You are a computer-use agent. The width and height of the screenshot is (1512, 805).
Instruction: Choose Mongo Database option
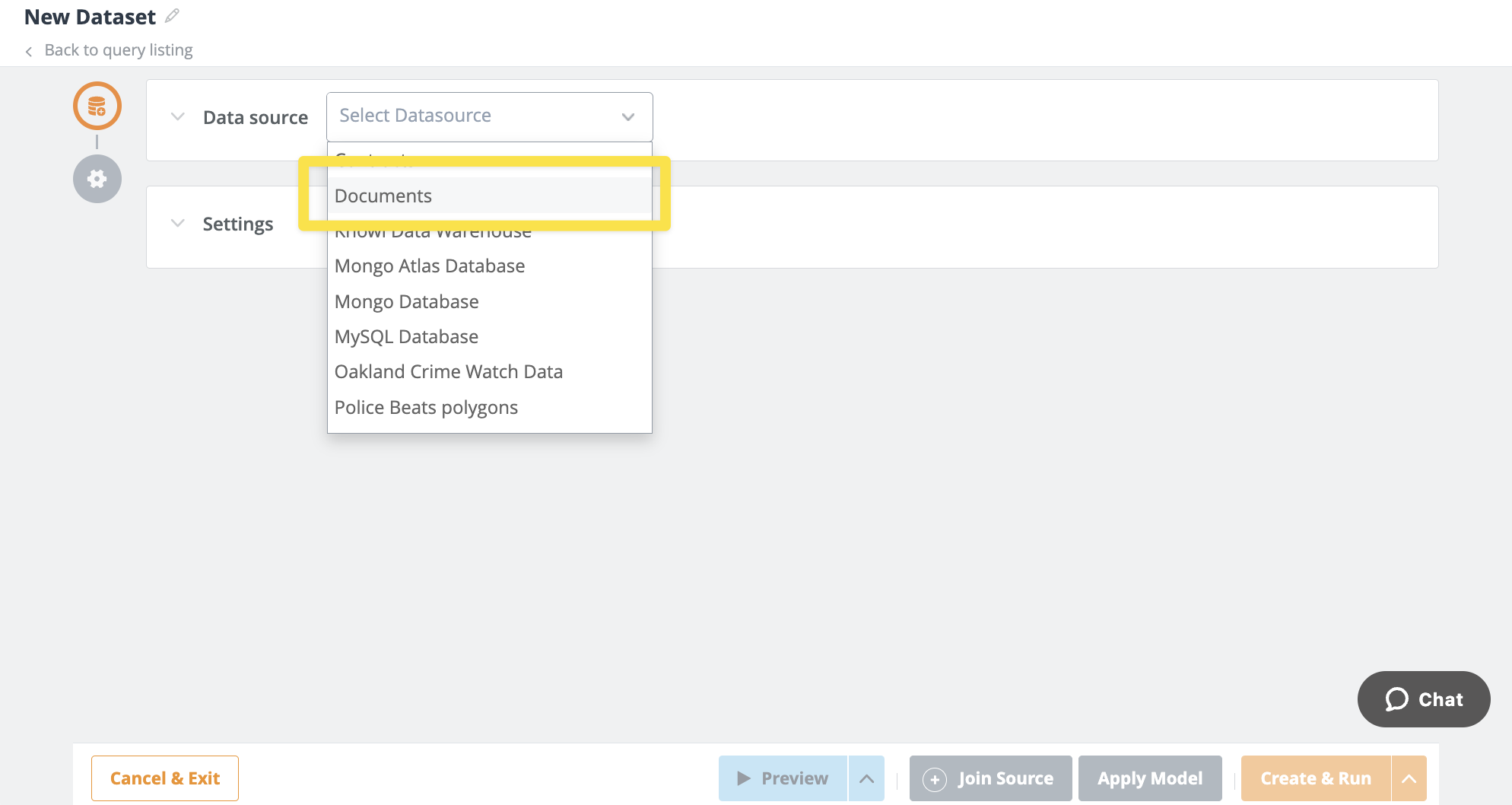pyautogui.click(x=490, y=301)
